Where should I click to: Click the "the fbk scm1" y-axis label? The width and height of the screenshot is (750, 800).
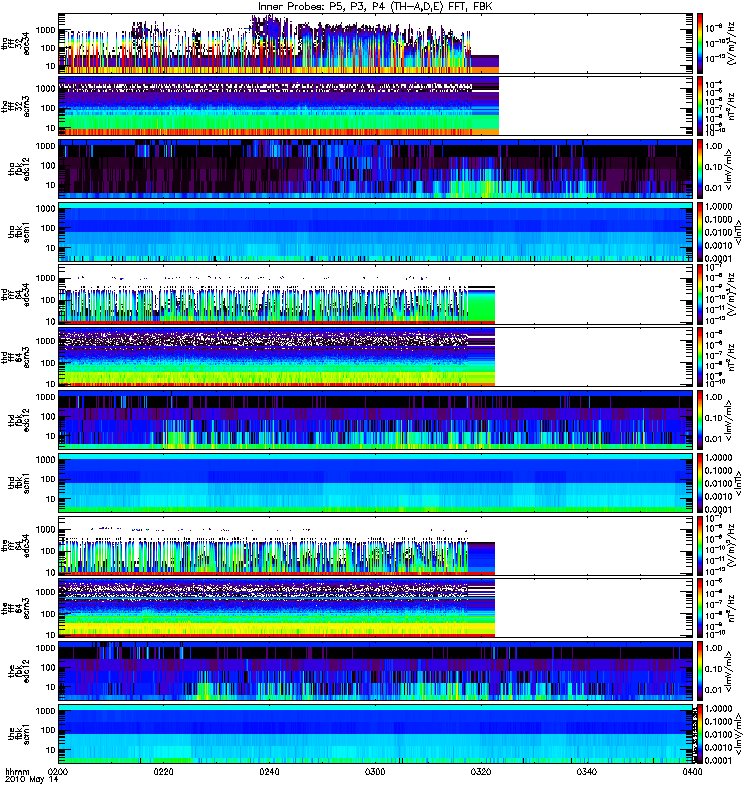point(19,734)
